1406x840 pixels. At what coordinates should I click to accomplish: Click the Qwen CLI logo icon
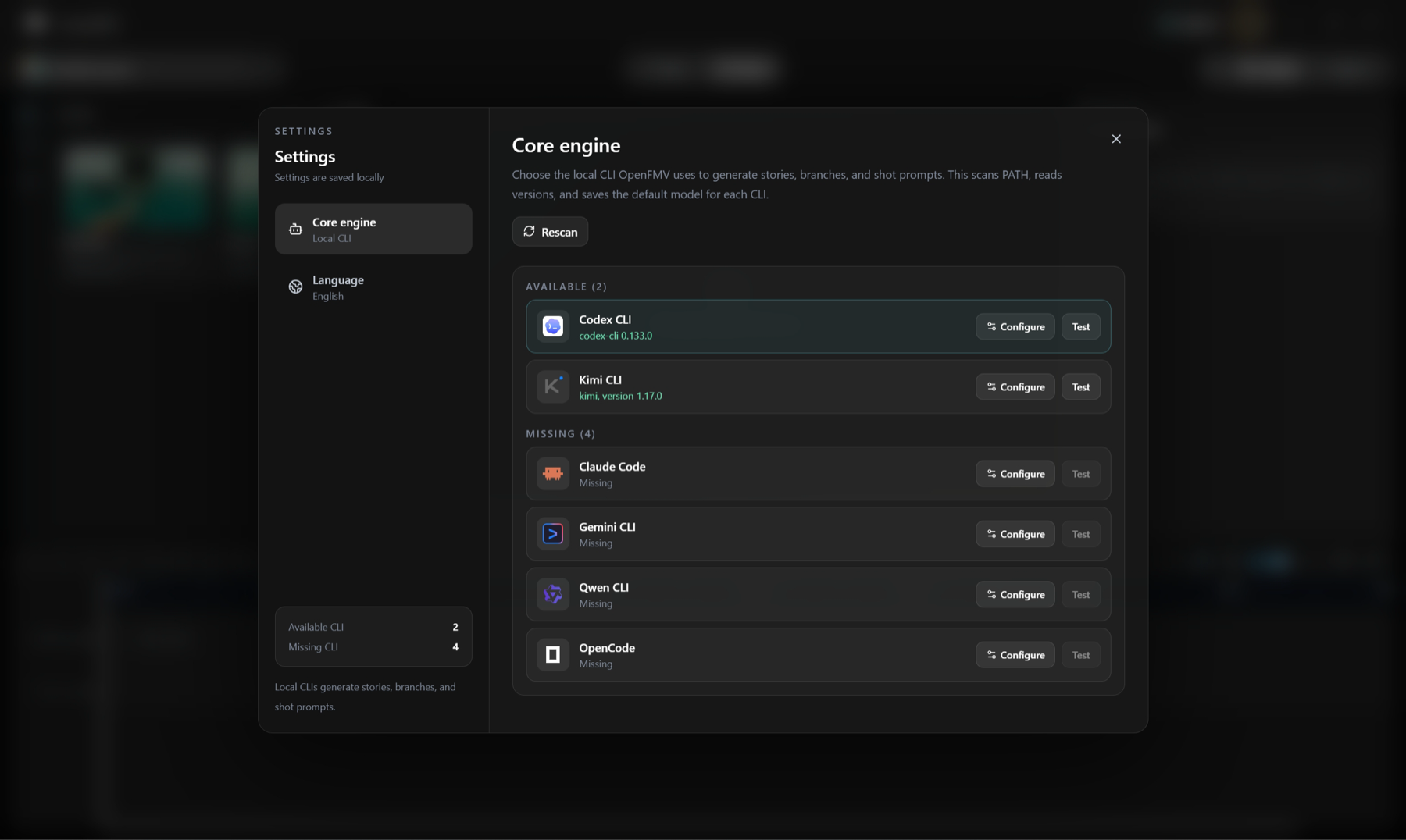click(x=552, y=594)
